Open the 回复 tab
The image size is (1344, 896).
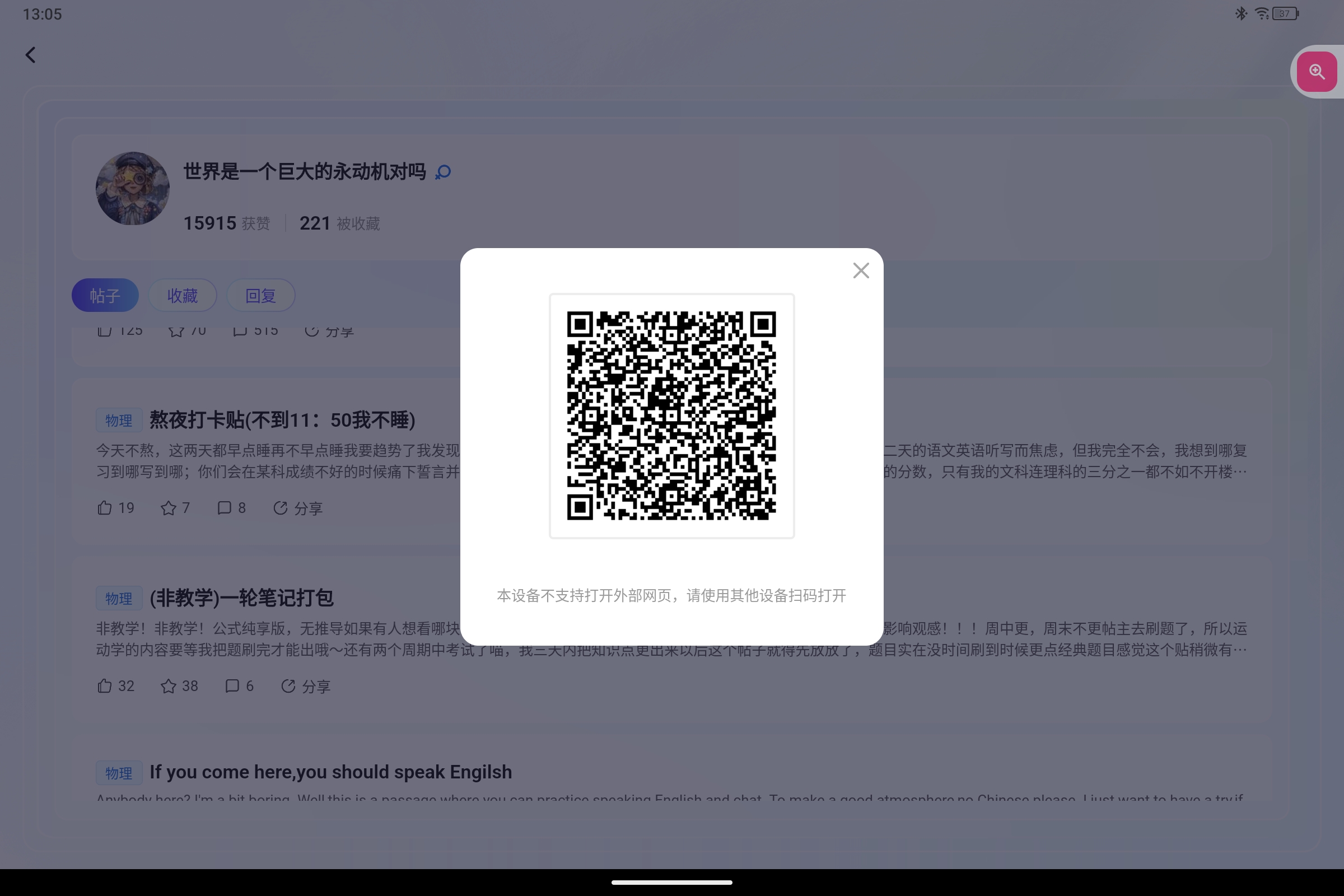click(260, 296)
